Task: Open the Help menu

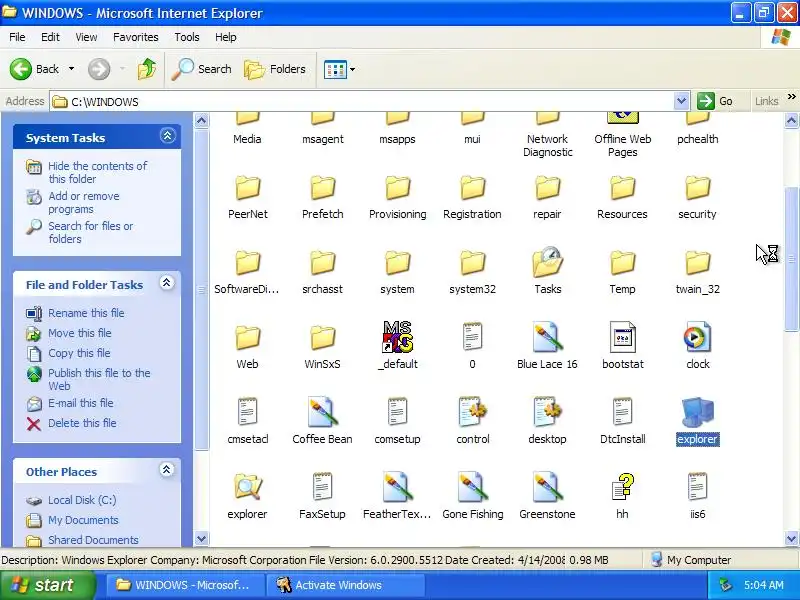Action: point(226,37)
